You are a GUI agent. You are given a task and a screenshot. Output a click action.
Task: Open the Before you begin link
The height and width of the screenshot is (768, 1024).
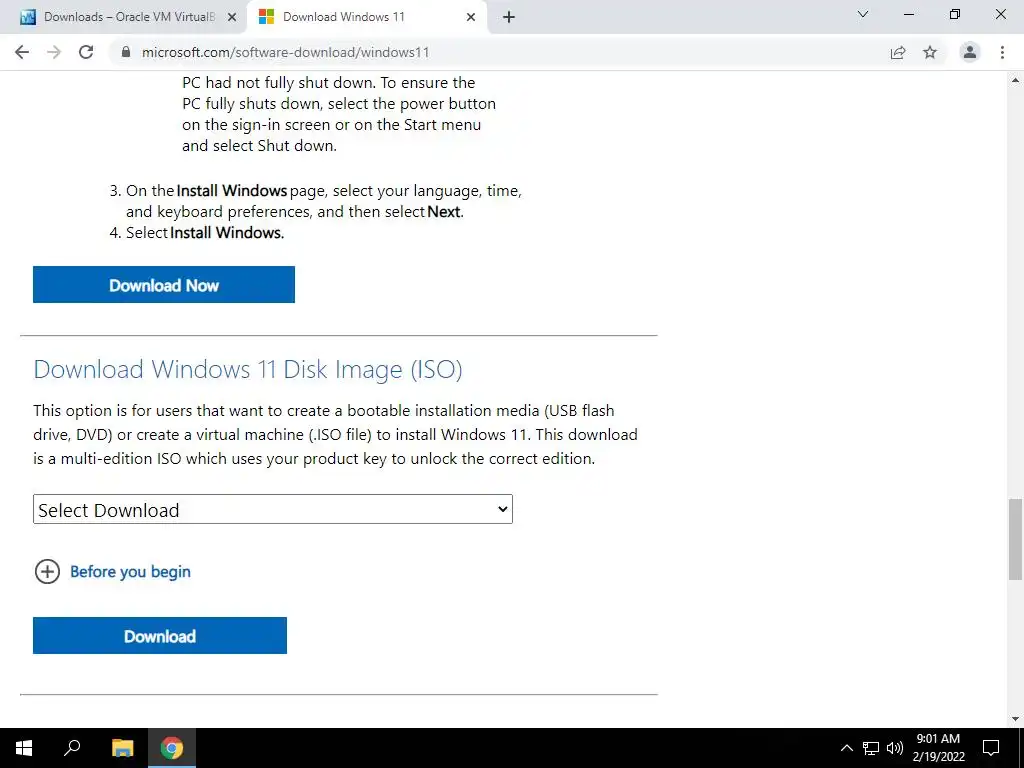(130, 571)
